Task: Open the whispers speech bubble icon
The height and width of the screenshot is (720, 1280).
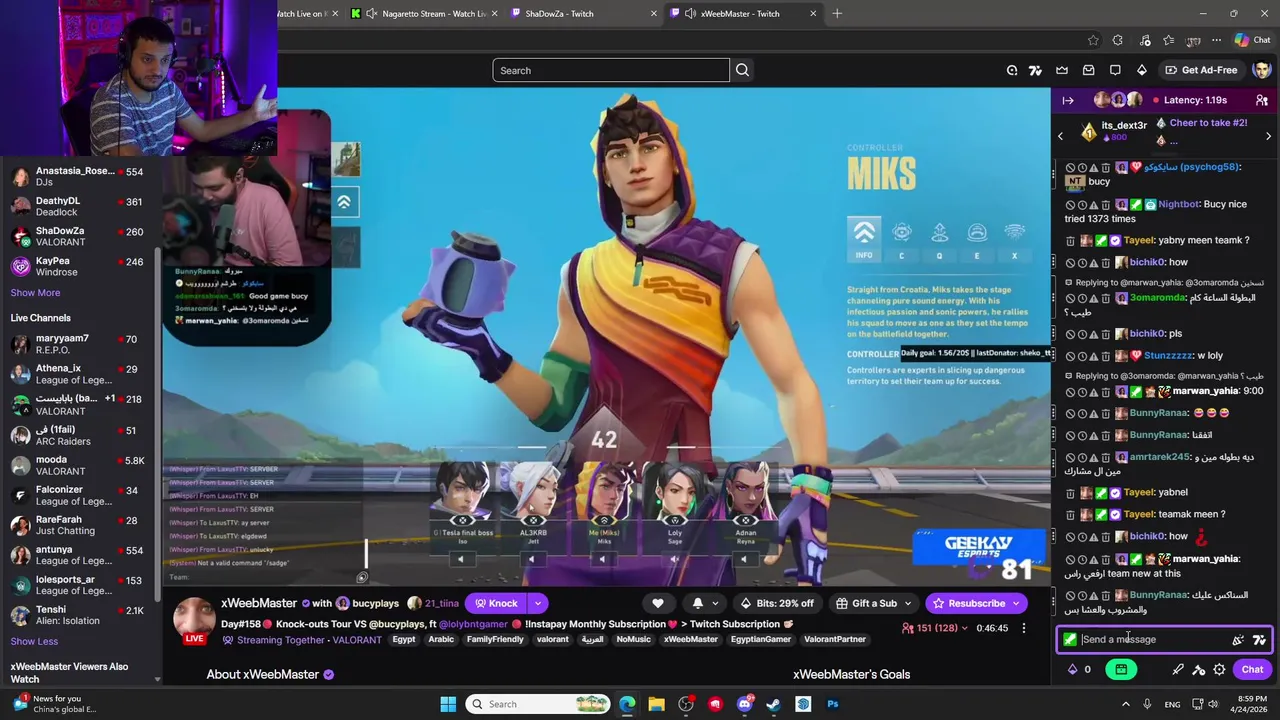Action: click(x=1115, y=70)
